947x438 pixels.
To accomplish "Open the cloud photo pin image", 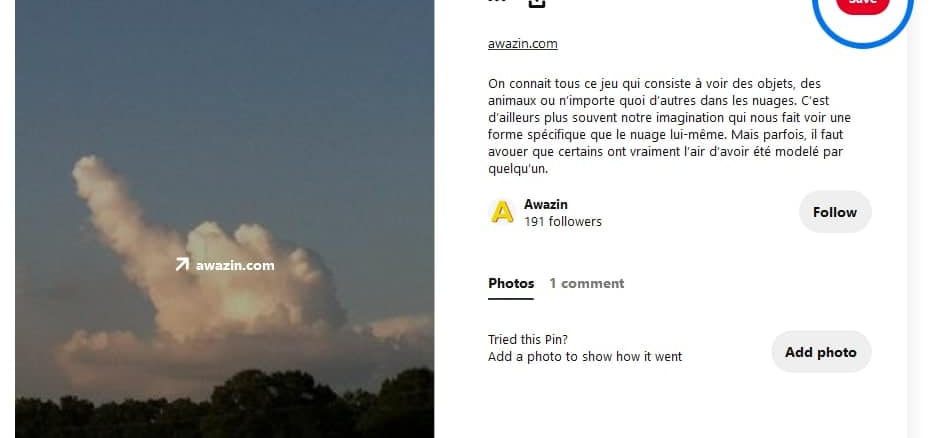I will [225, 219].
